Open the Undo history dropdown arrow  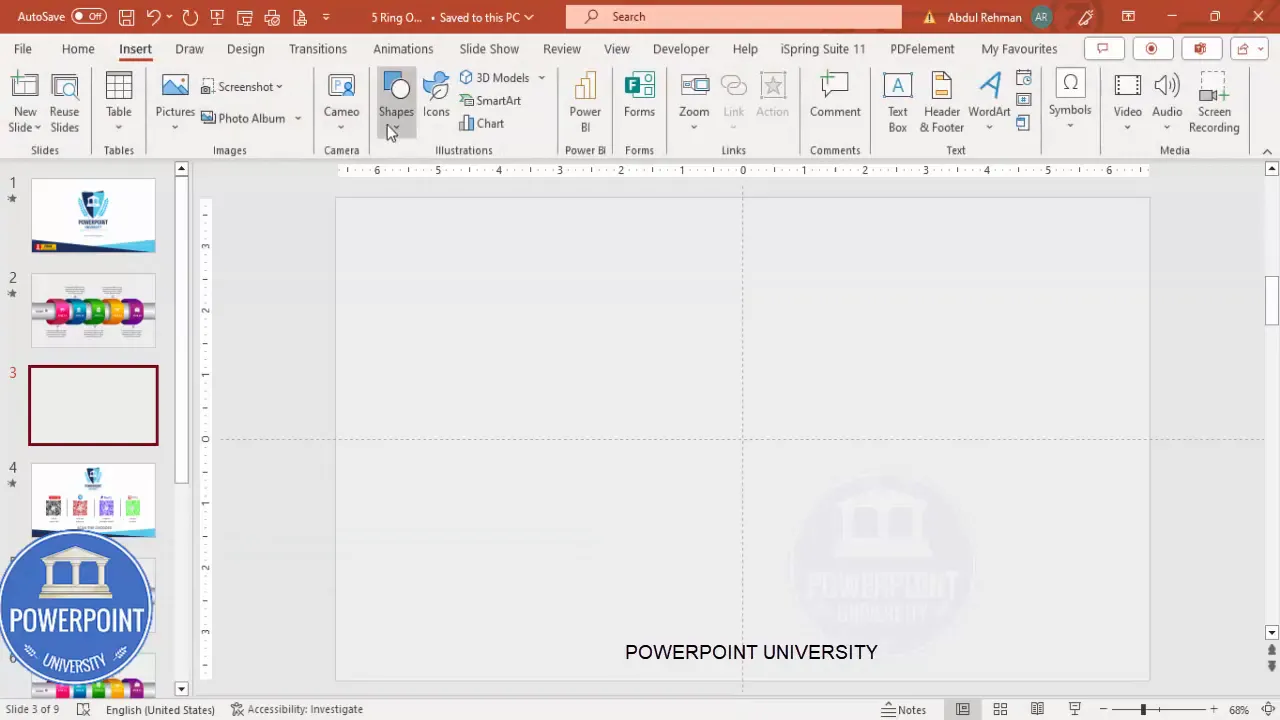coord(170,17)
